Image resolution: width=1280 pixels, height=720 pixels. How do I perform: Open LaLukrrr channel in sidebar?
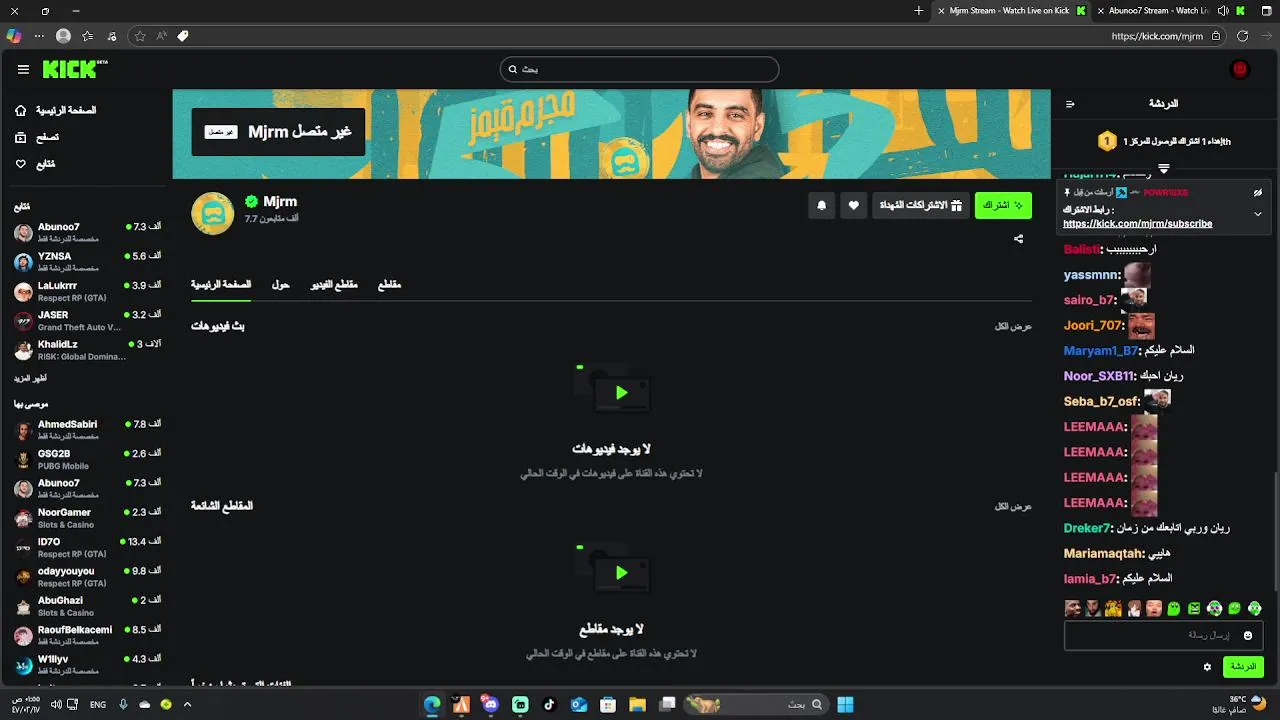tap(88, 291)
